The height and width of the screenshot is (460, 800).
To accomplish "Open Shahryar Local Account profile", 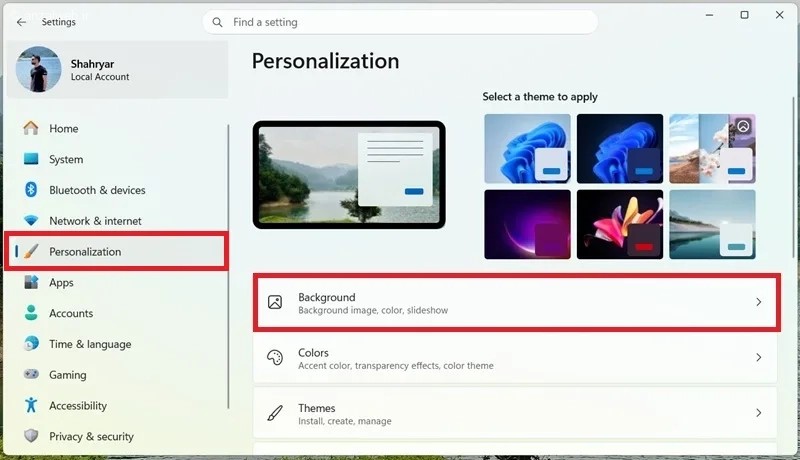I will (118, 69).
